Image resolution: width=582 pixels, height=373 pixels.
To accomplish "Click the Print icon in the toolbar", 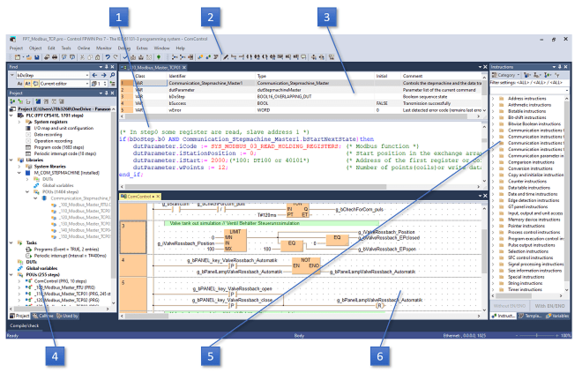I will coord(55,57).
